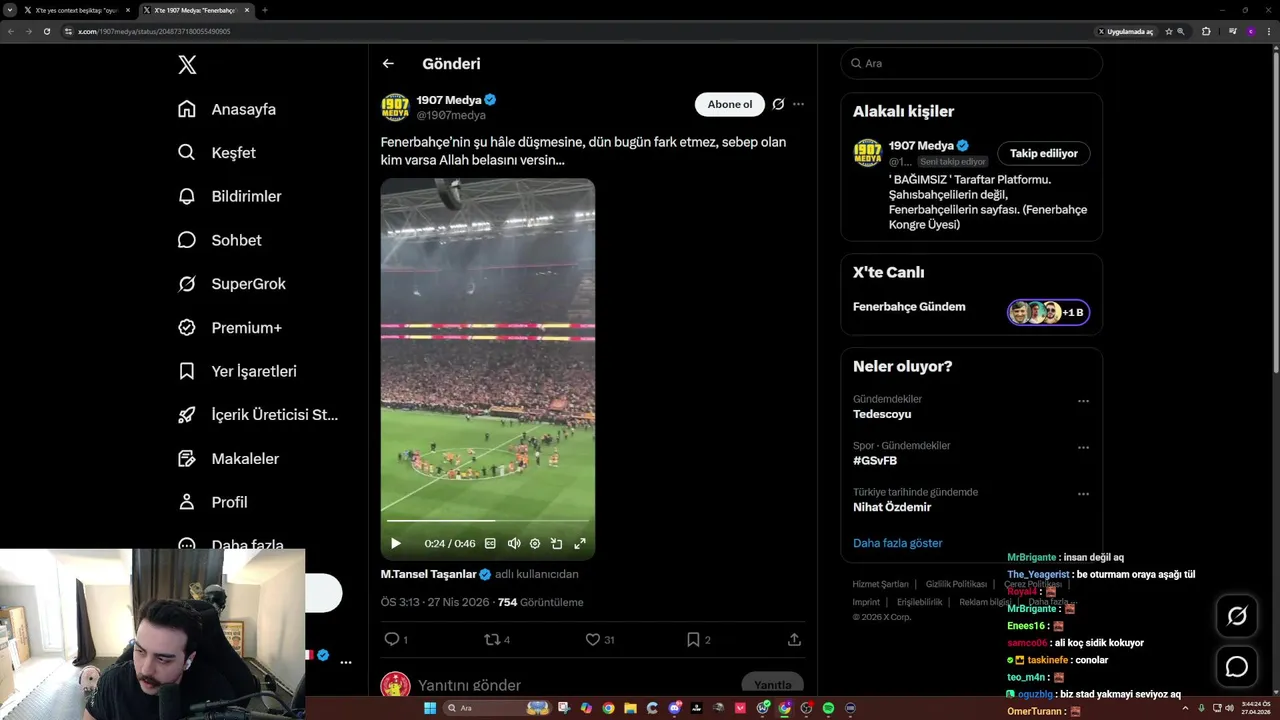Click the back arrow next to Gönderi

(388, 64)
